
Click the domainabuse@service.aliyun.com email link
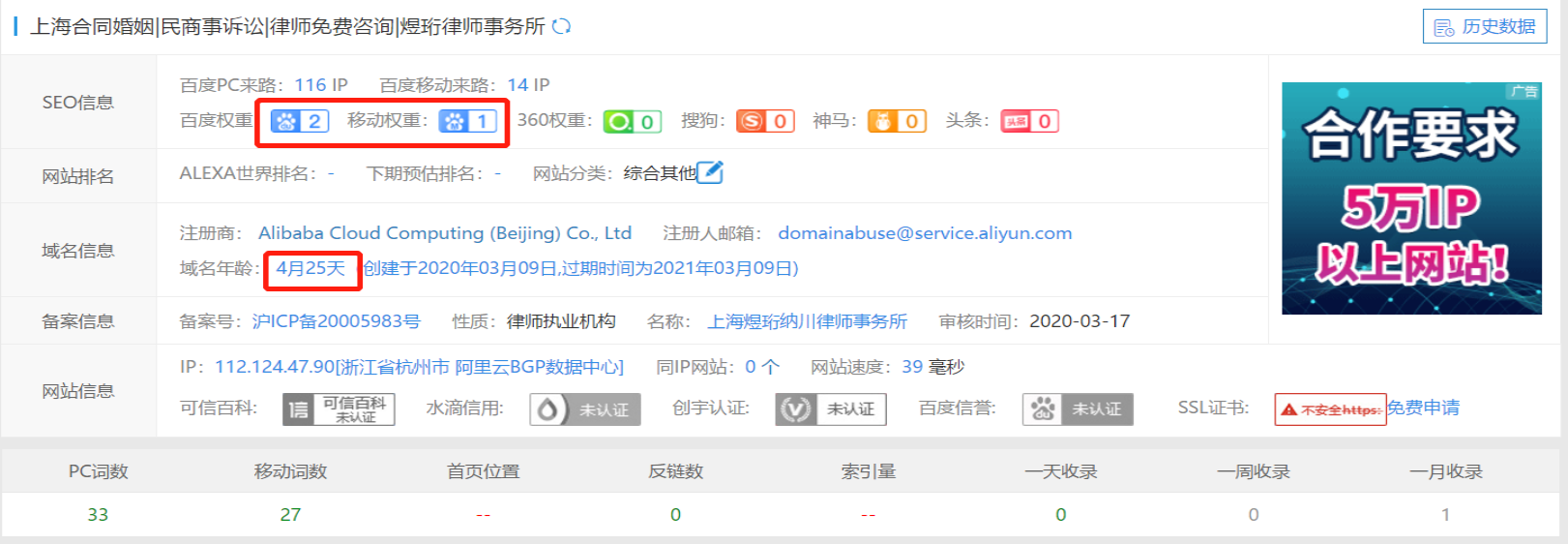tap(925, 233)
